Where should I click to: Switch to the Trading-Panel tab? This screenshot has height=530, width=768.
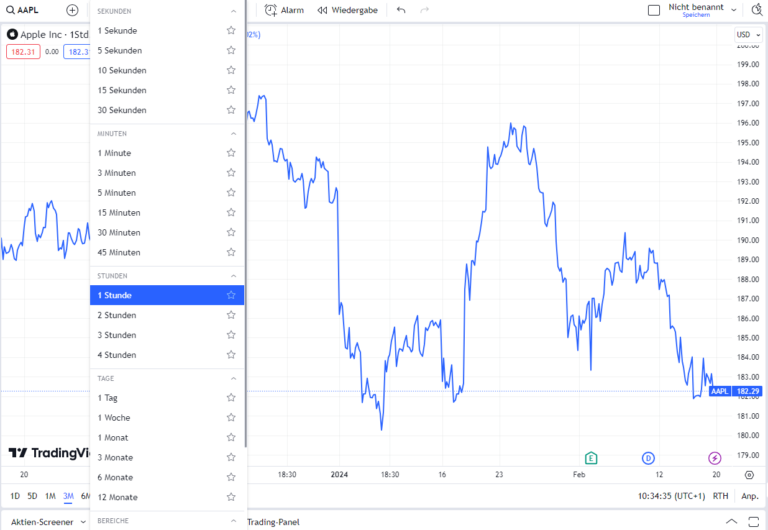[x=273, y=522]
